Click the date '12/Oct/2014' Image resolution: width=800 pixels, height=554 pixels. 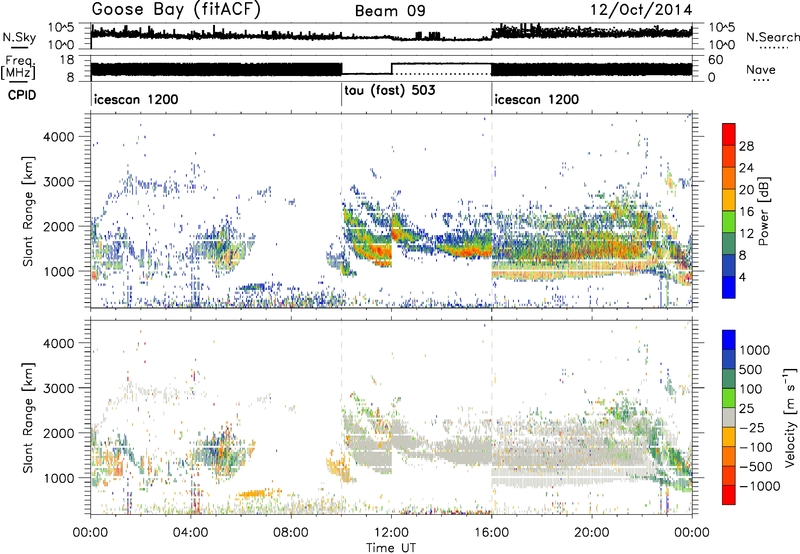tap(641, 10)
